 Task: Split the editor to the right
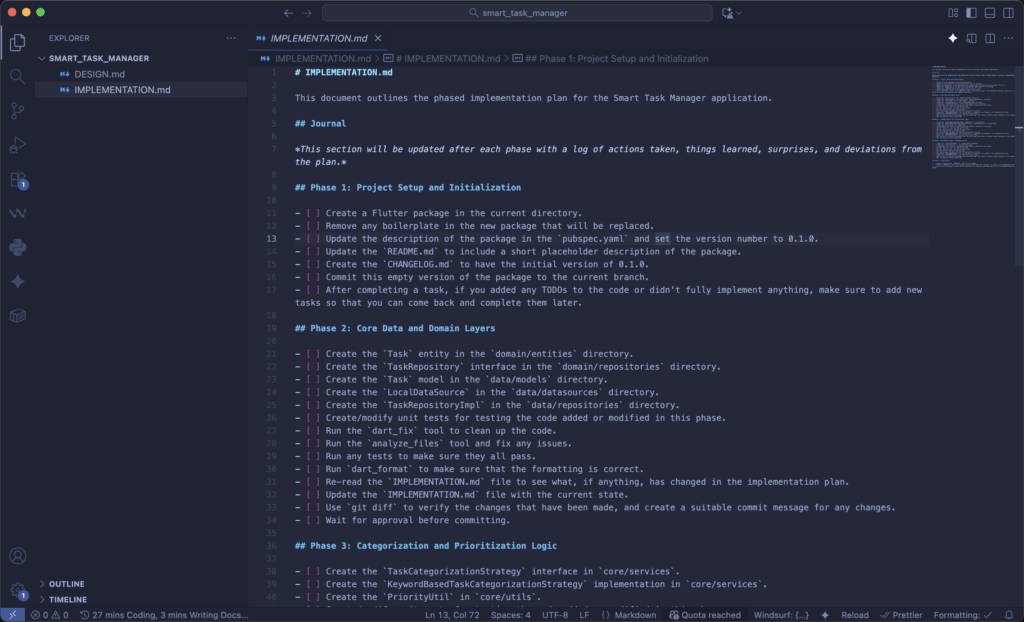(989, 38)
